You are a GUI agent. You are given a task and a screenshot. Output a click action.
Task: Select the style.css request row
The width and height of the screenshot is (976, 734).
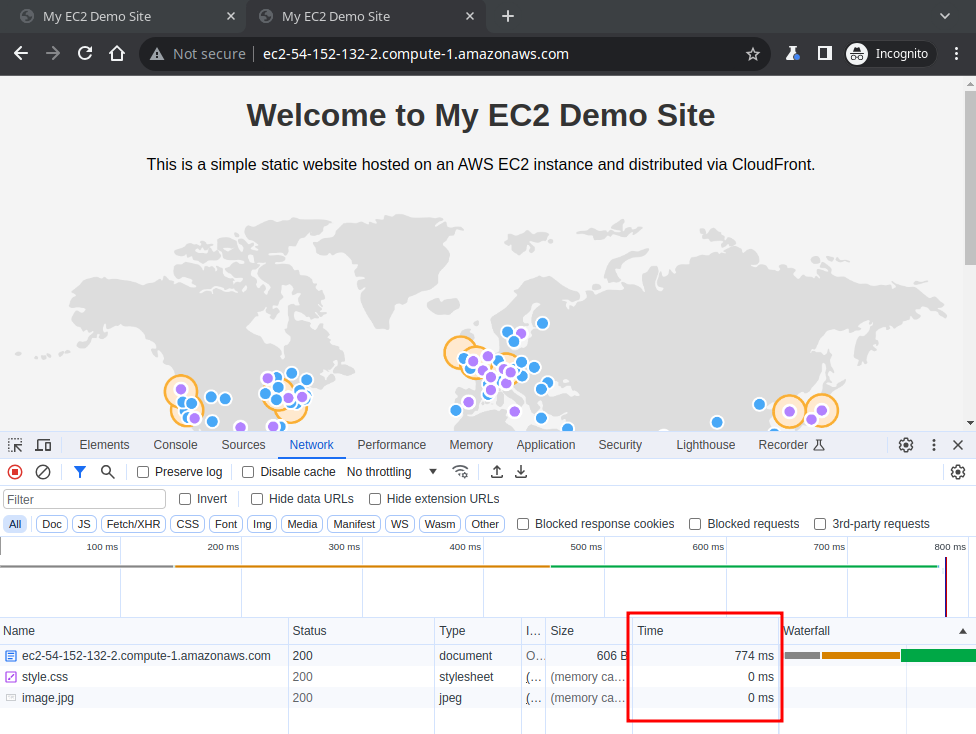[488, 677]
